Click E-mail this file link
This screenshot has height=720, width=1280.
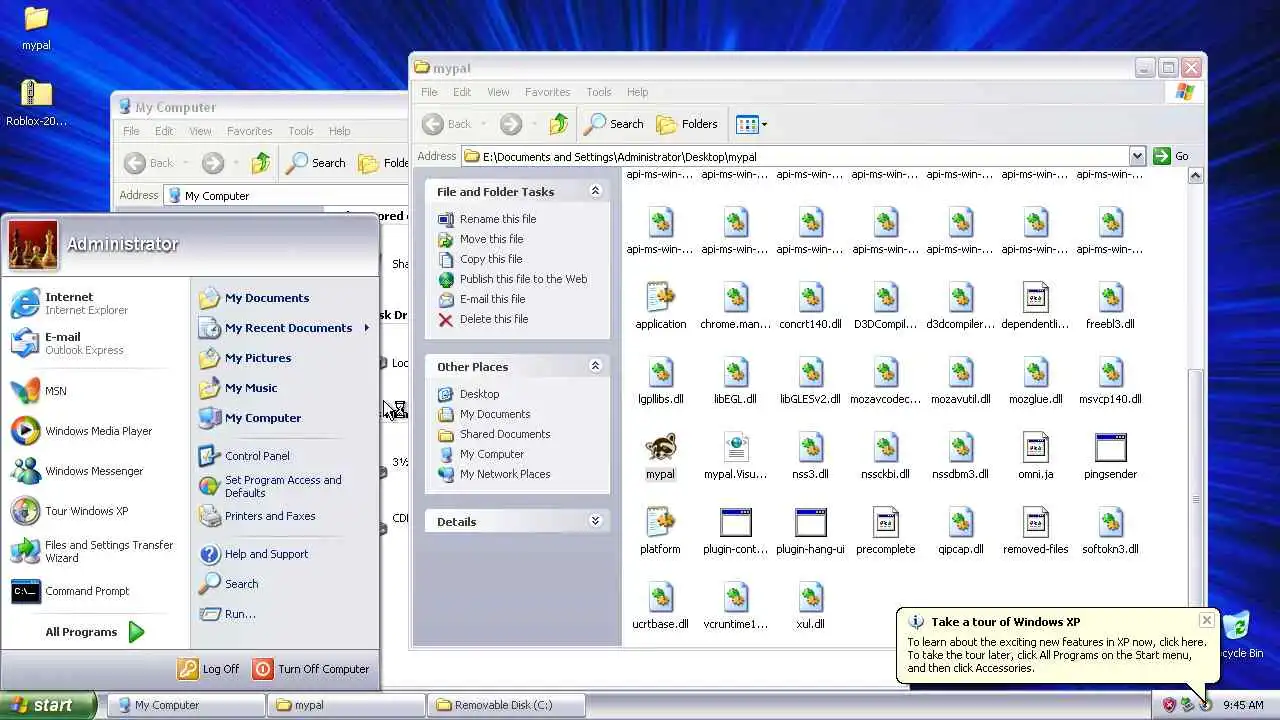[x=492, y=299]
